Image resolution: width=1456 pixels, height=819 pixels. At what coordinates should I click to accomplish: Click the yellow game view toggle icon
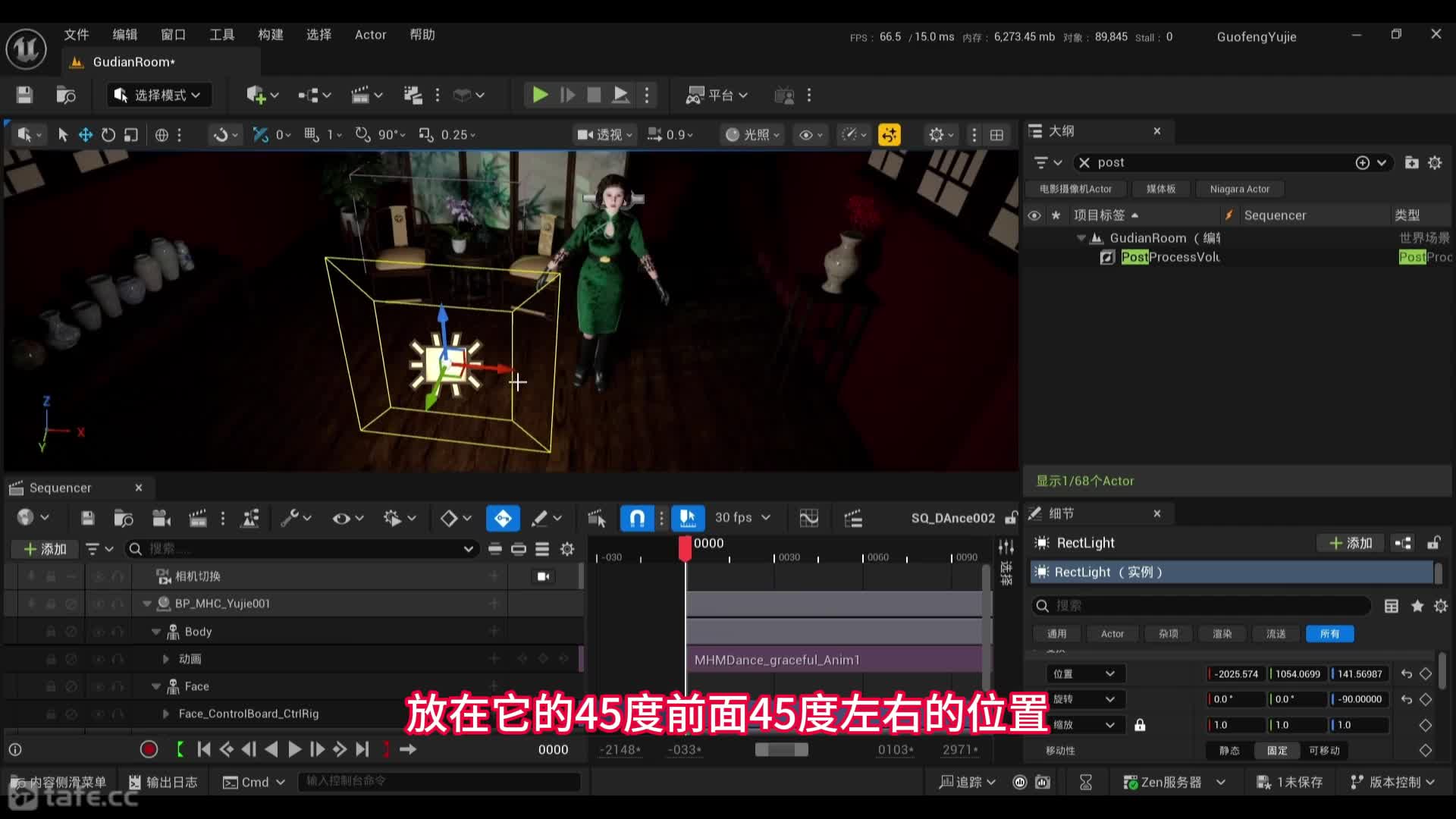pos(889,135)
